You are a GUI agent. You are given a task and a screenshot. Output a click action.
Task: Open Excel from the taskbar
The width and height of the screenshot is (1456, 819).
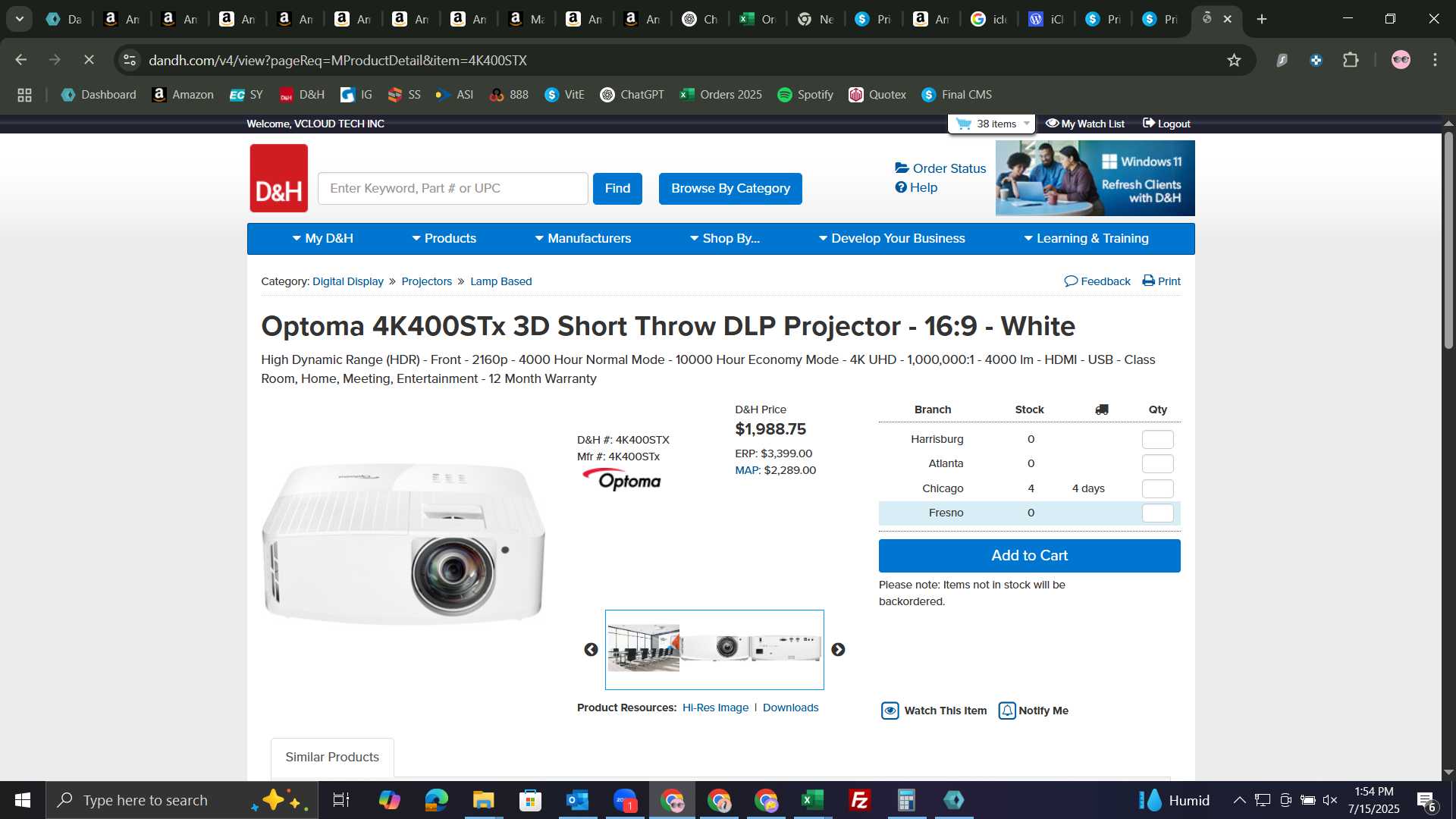pos(813,800)
